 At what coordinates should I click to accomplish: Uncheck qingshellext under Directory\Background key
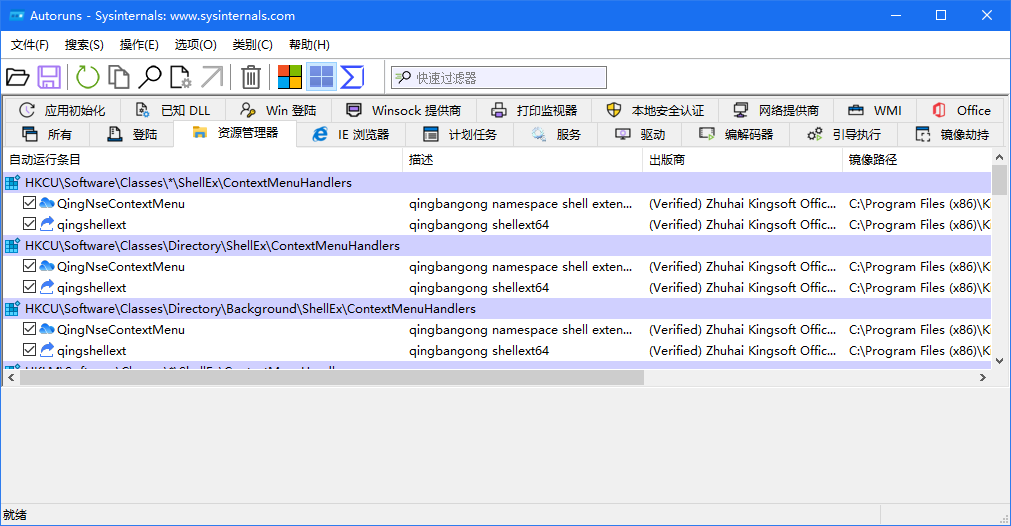click(29, 349)
